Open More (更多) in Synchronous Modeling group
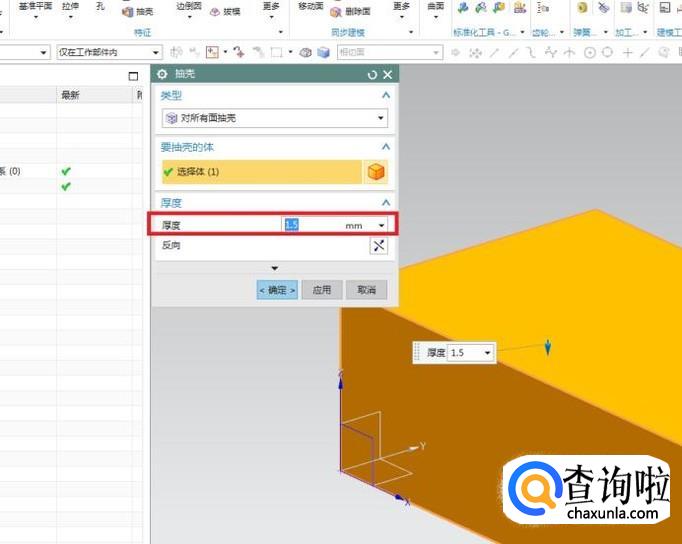This screenshot has height=544, width=682. pos(401,10)
